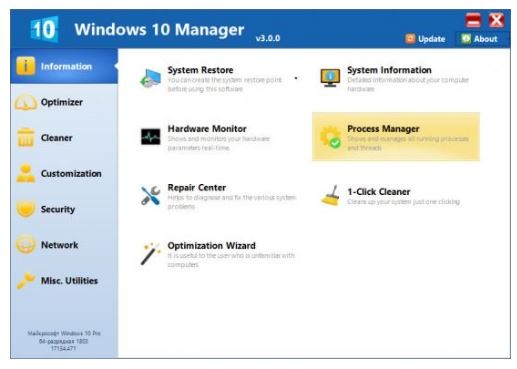Click the Security shield icon
The width and height of the screenshot is (517, 369).
pos(25,209)
